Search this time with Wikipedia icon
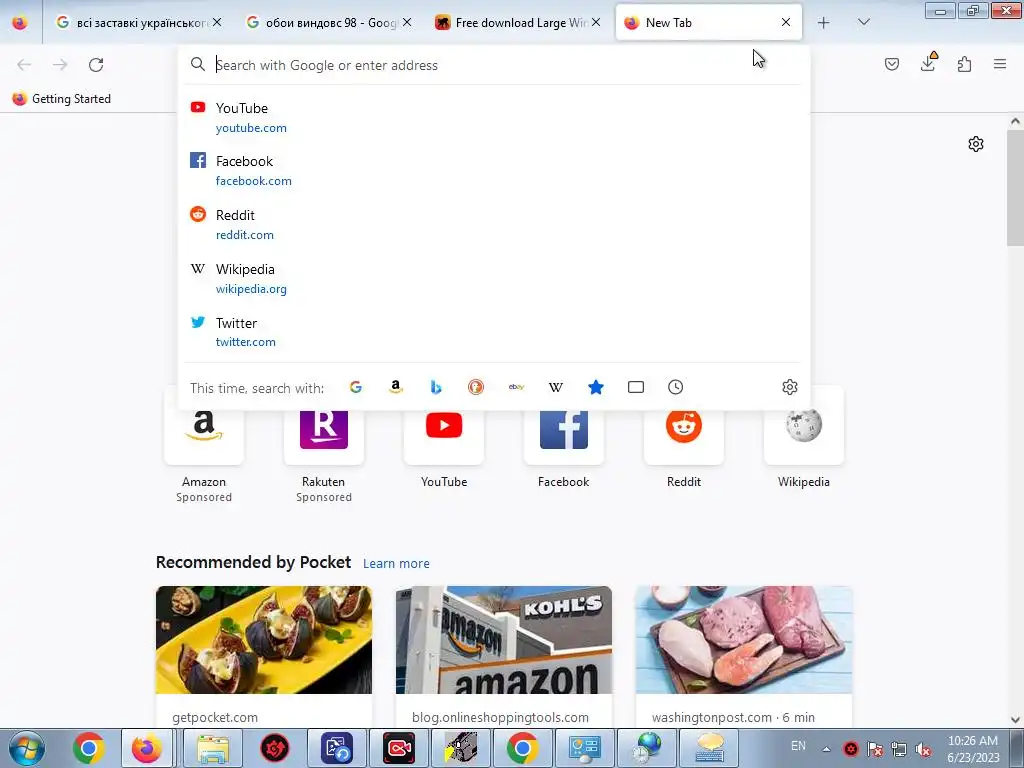The height and width of the screenshot is (768, 1024). (556, 387)
